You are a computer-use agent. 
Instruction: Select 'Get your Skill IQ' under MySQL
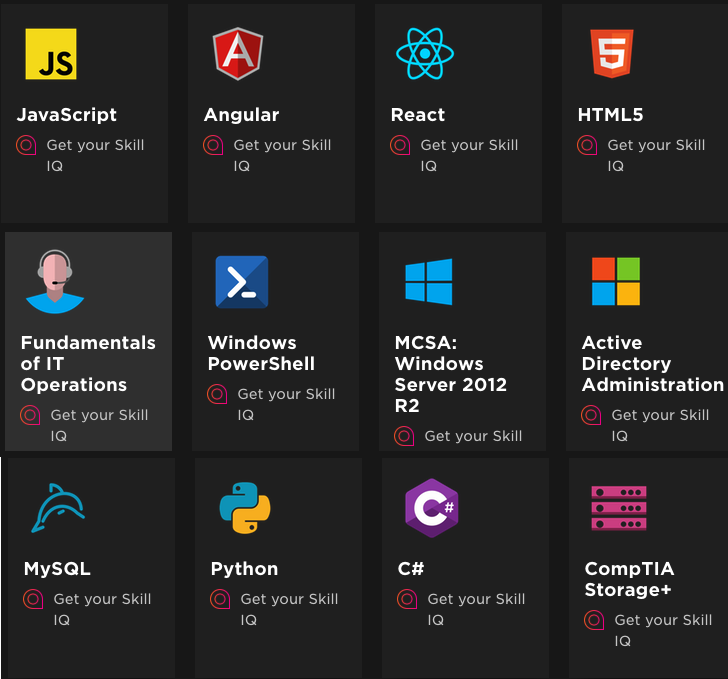coord(103,609)
